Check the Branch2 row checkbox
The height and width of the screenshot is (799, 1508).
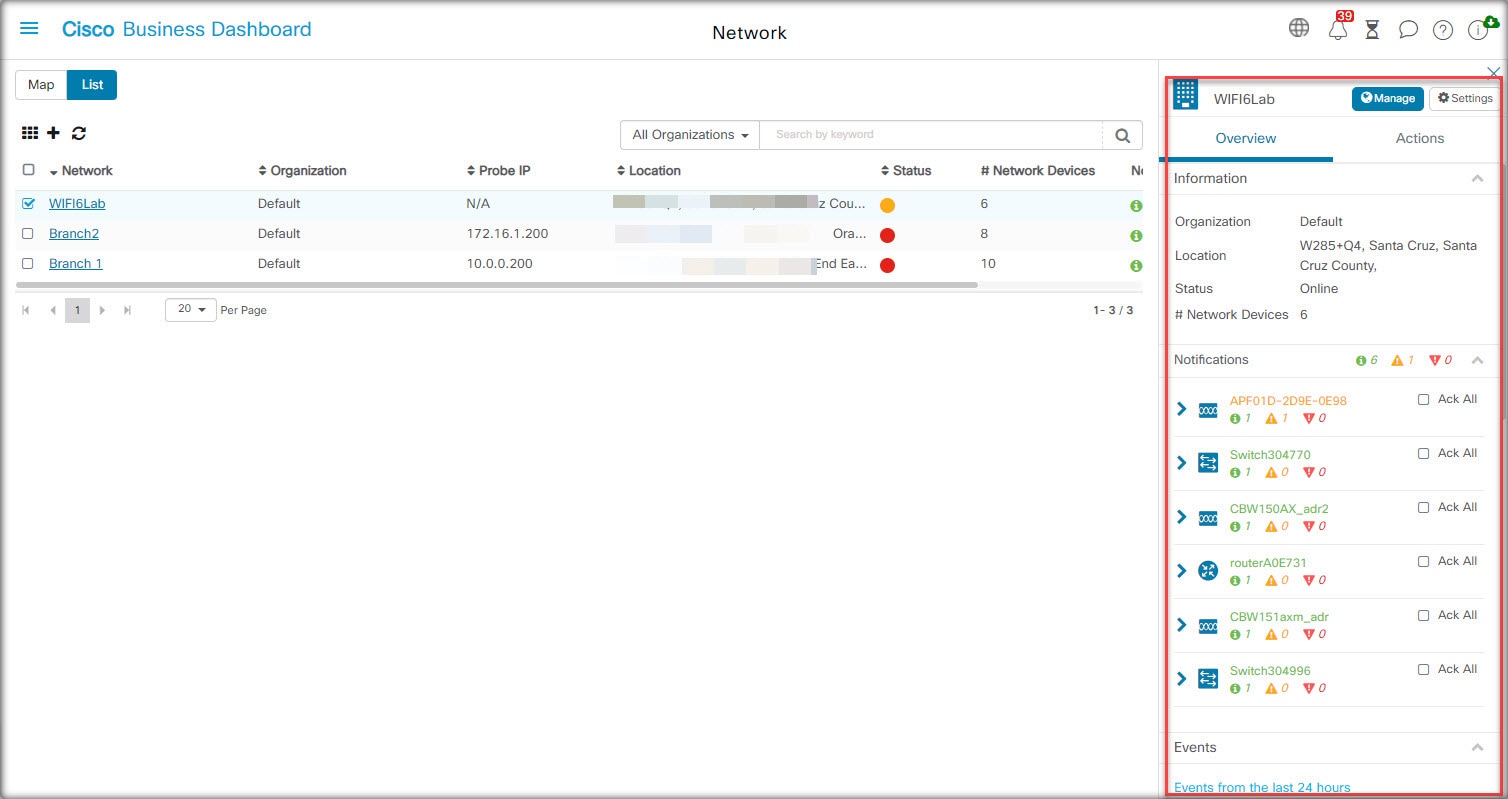(28, 233)
